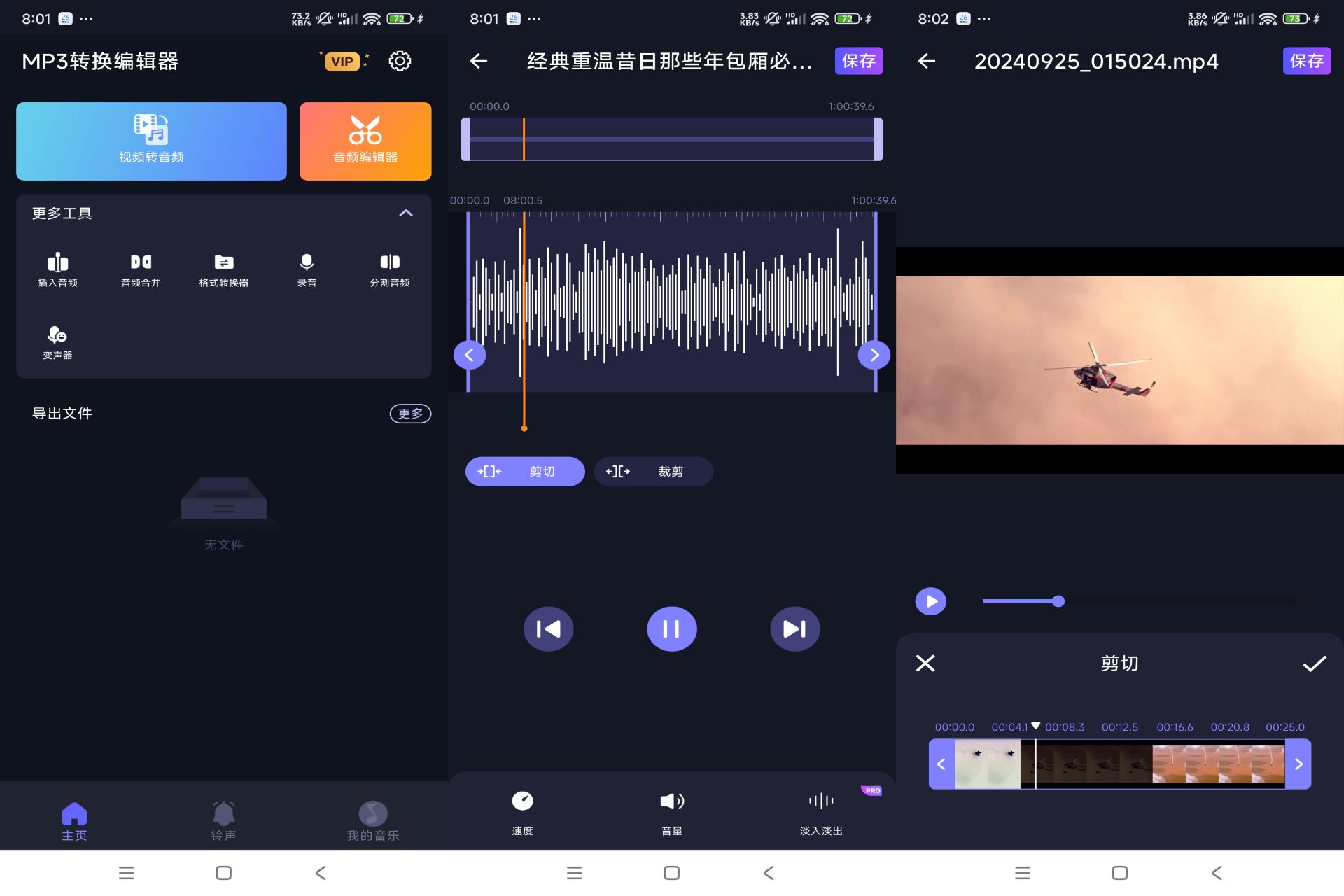Switch to the My Music tab
Image resolution: width=1344 pixels, height=896 pixels.
point(373,822)
